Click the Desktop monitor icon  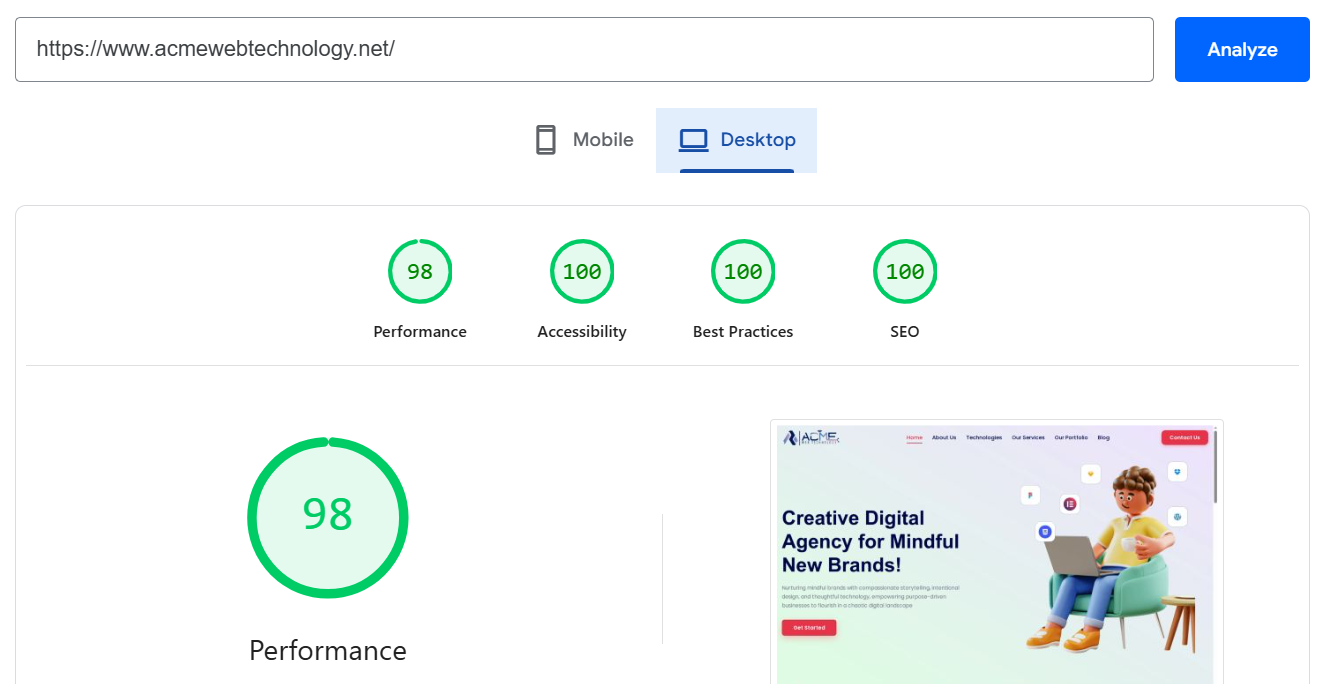(x=693, y=139)
